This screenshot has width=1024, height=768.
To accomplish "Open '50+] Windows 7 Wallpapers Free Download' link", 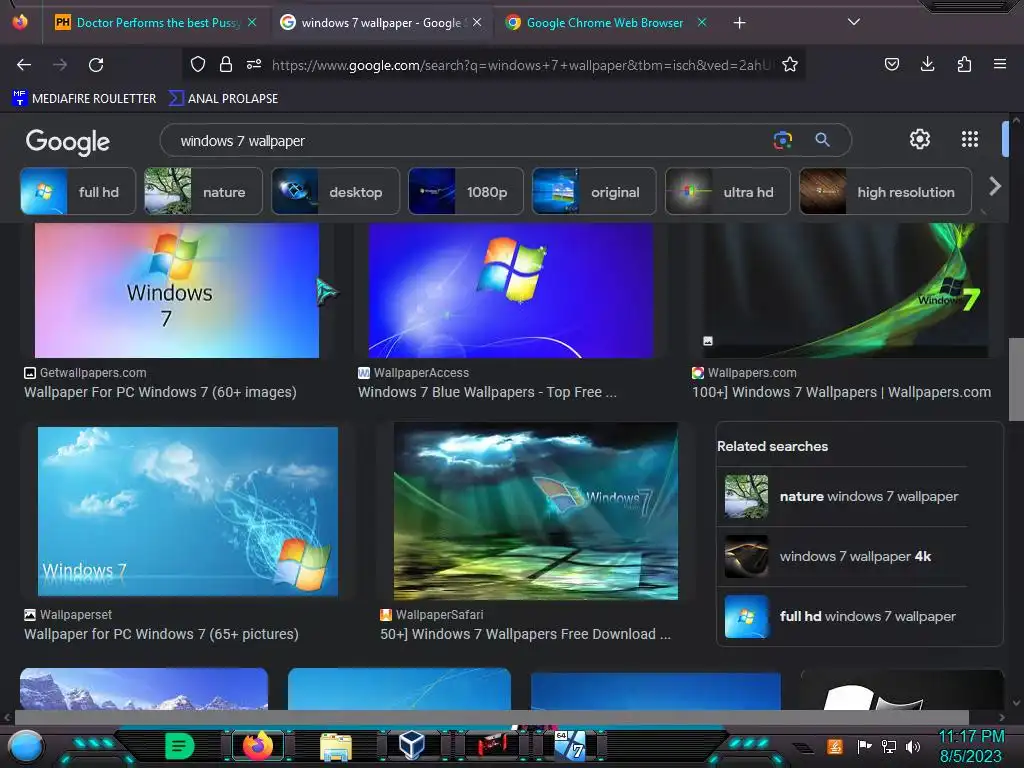I will [x=525, y=634].
